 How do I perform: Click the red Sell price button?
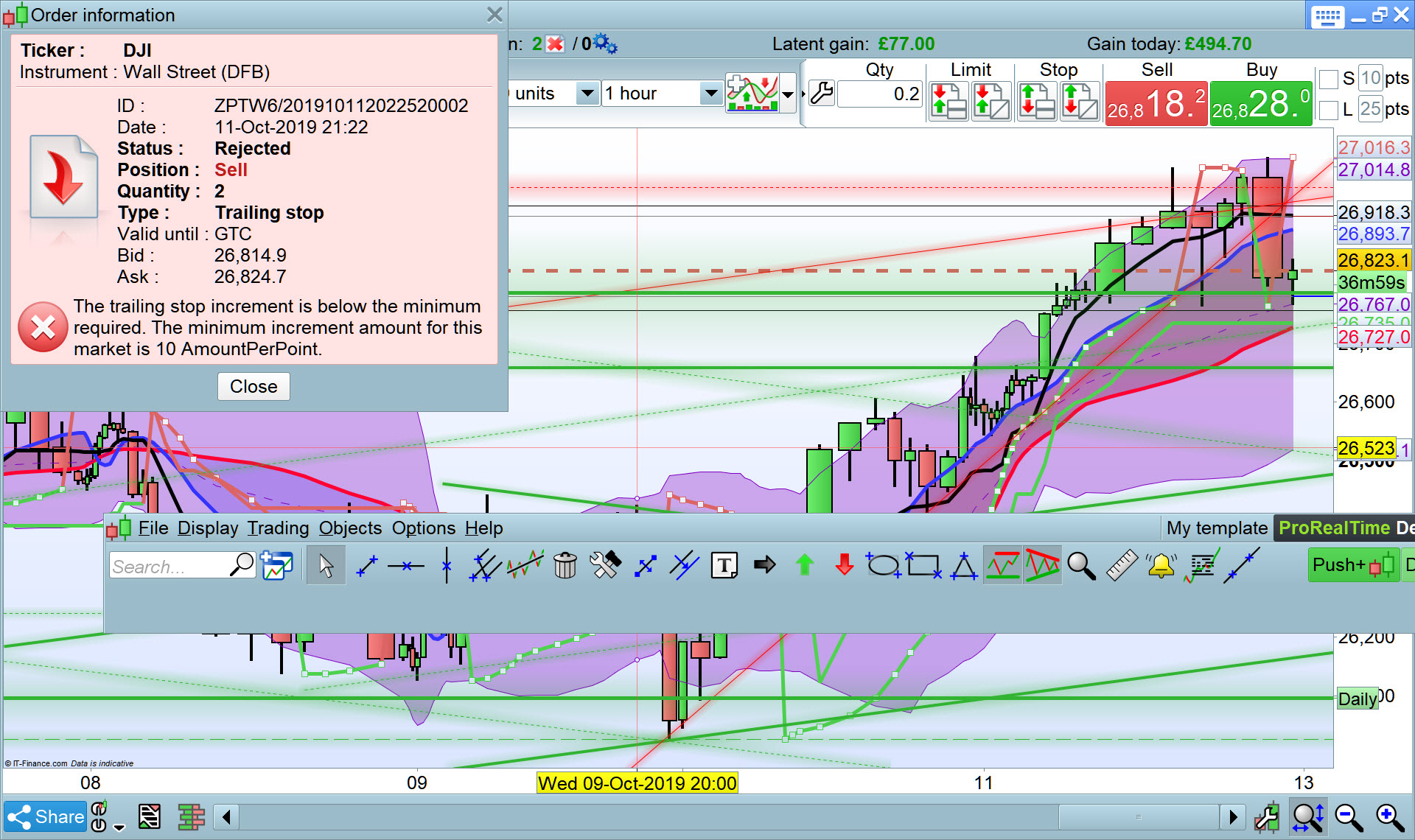1156,104
